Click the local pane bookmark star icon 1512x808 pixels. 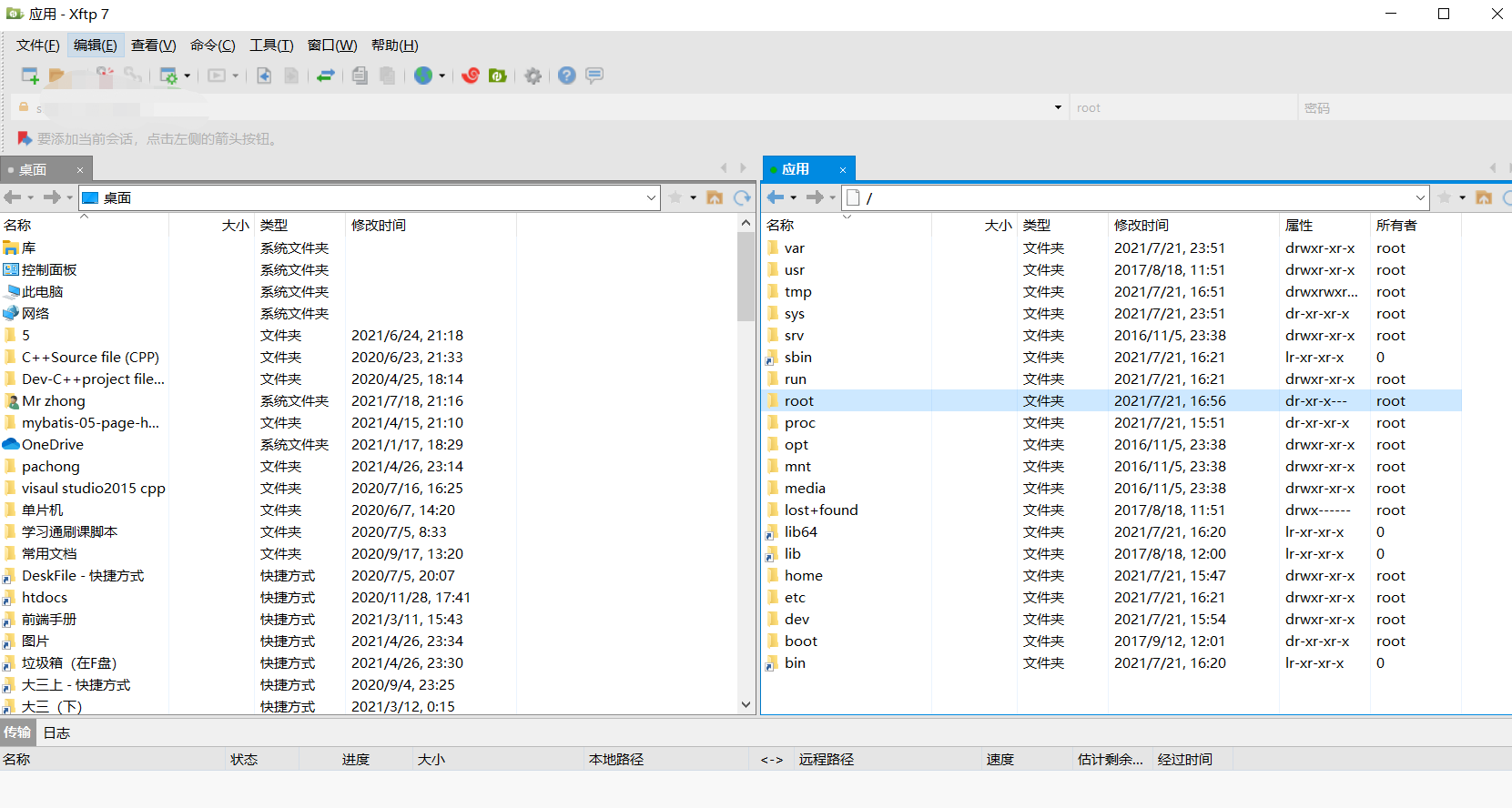[675, 197]
